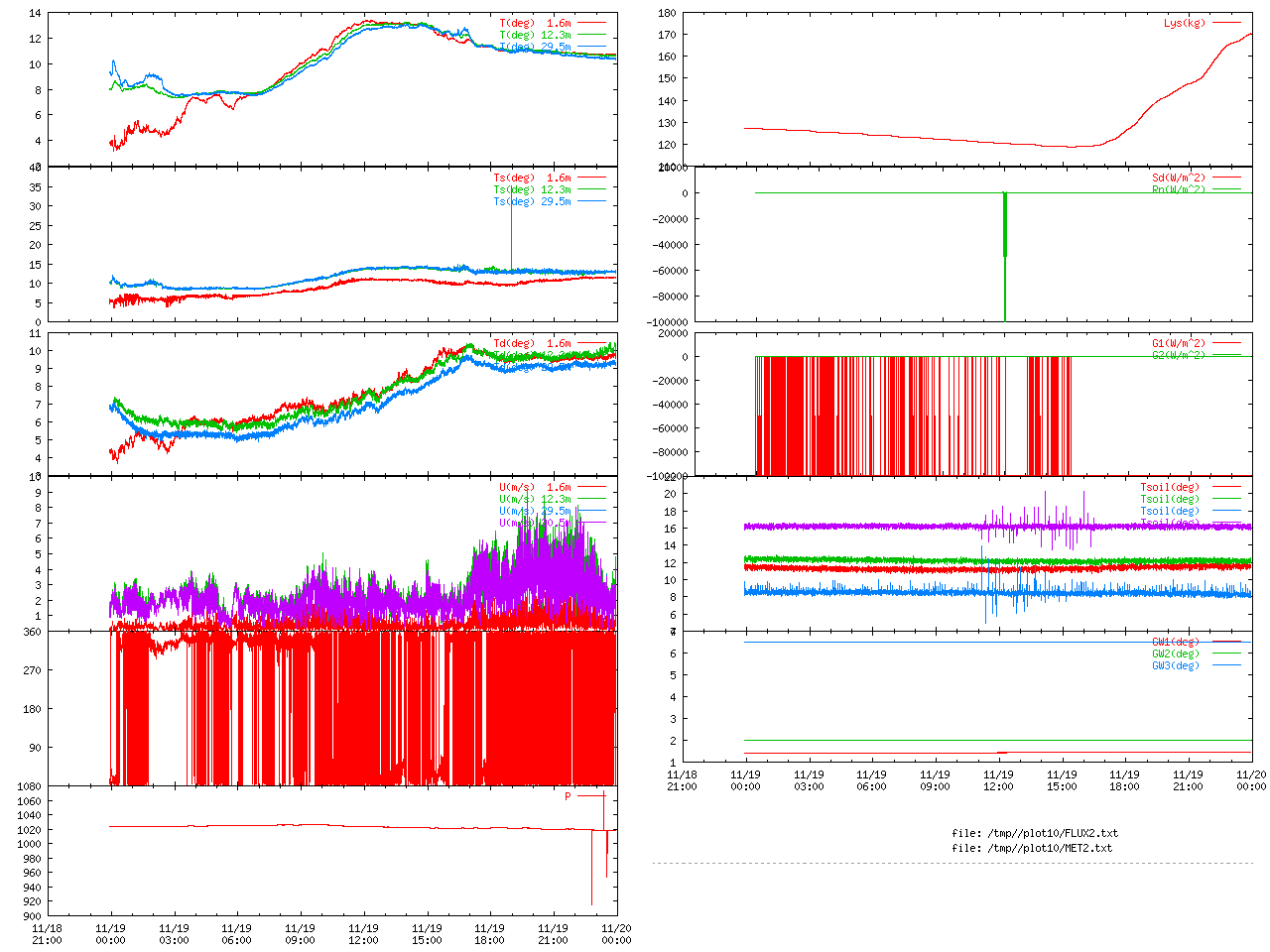This screenshot has width=1270, height=952.
Task: Click the GW1(deg) legend entry
Action: click(x=1196, y=643)
